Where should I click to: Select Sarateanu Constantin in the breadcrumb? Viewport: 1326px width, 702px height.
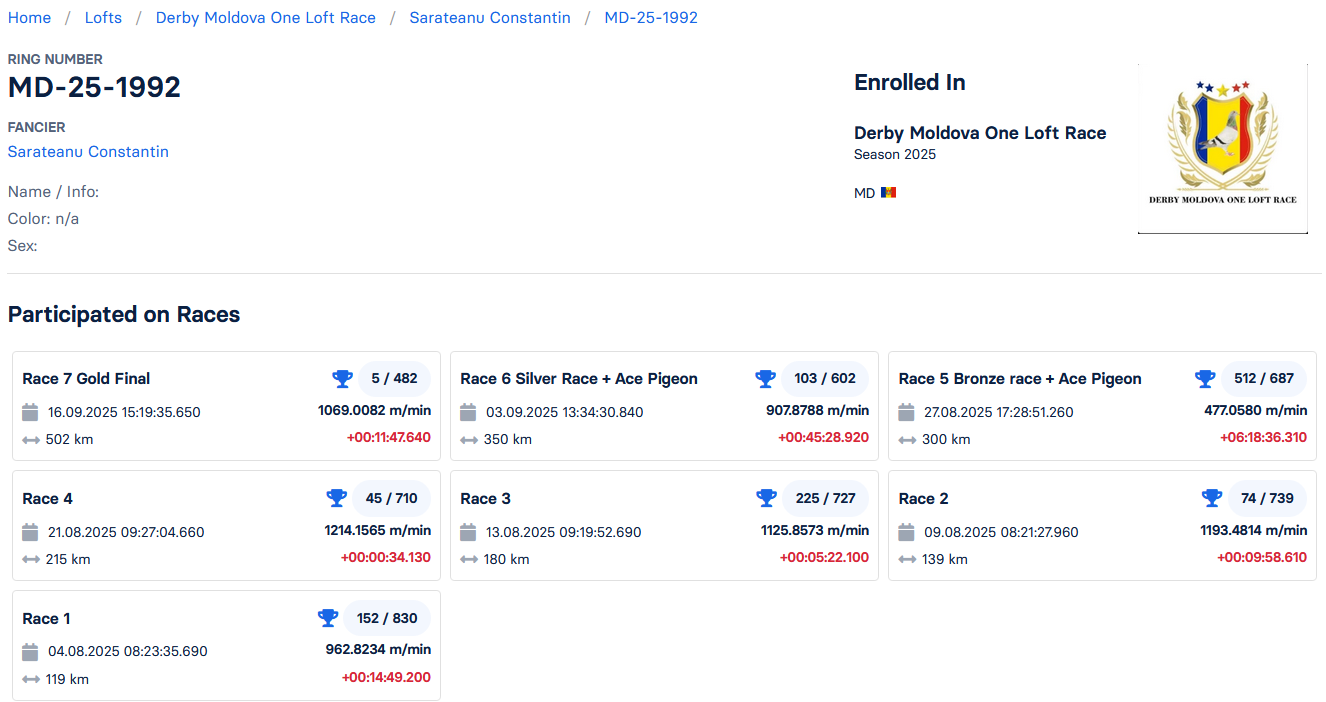(490, 18)
